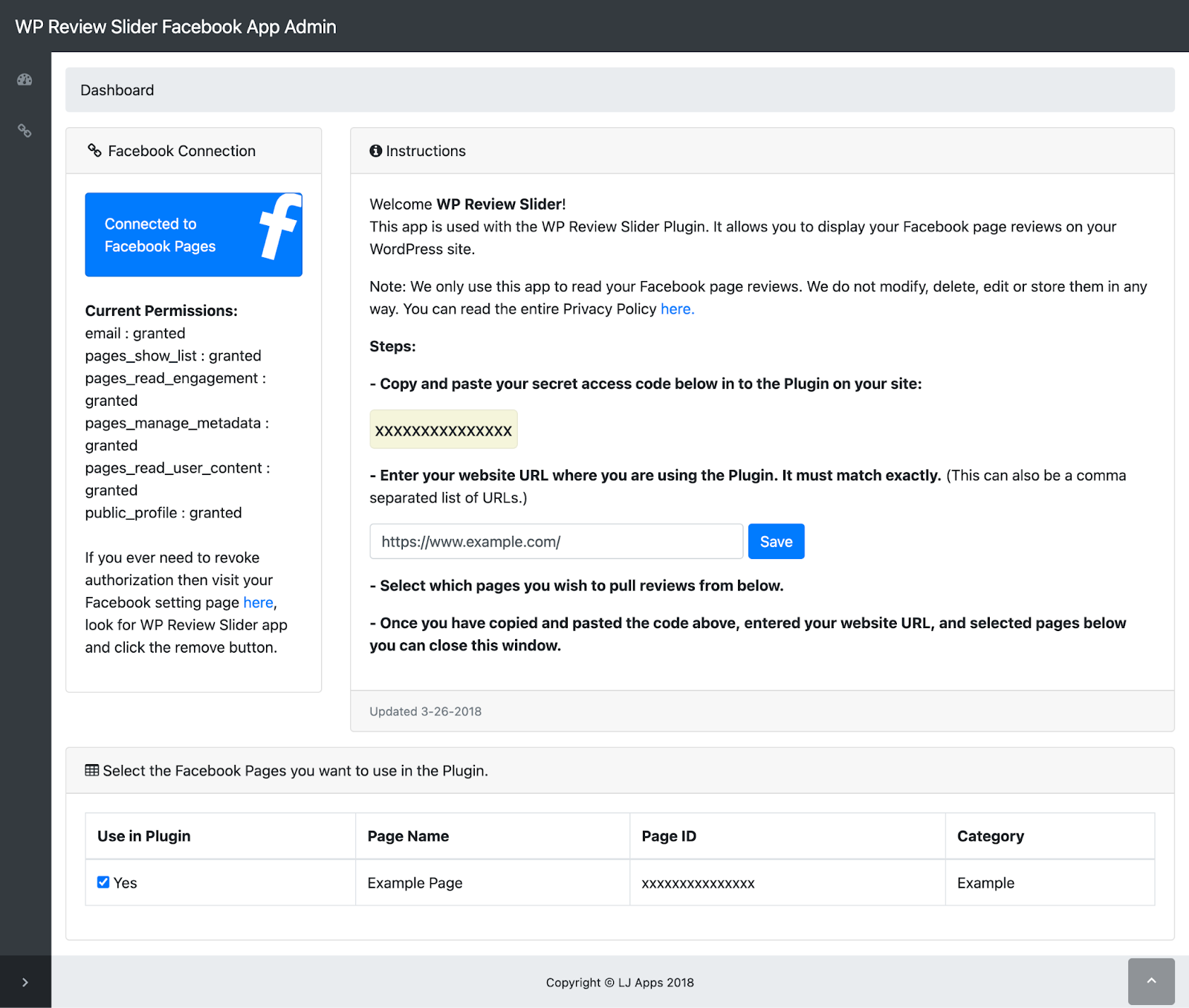Click the Updated 3-26-2018 footer text
The width and height of the screenshot is (1189, 1008).
[426, 711]
